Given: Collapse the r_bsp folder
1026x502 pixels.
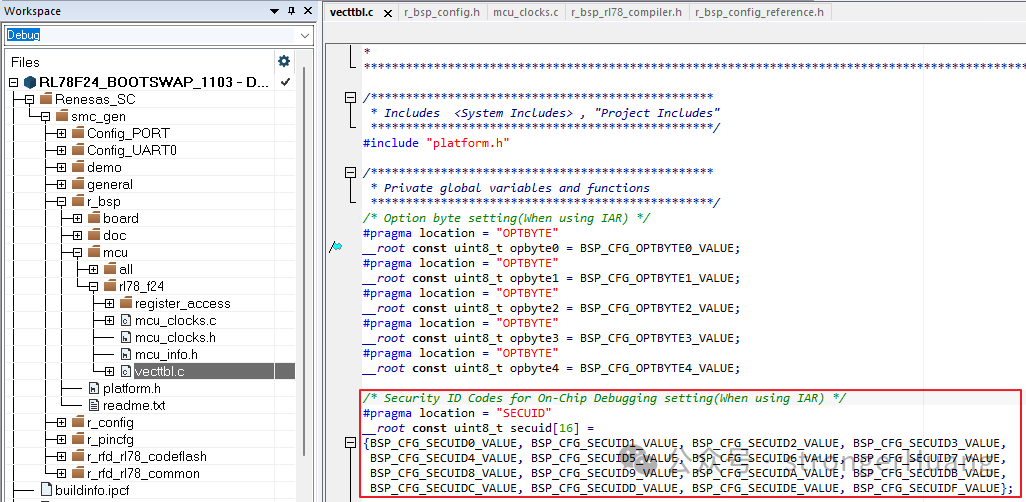Looking at the screenshot, I should click(x=62, y=201).
